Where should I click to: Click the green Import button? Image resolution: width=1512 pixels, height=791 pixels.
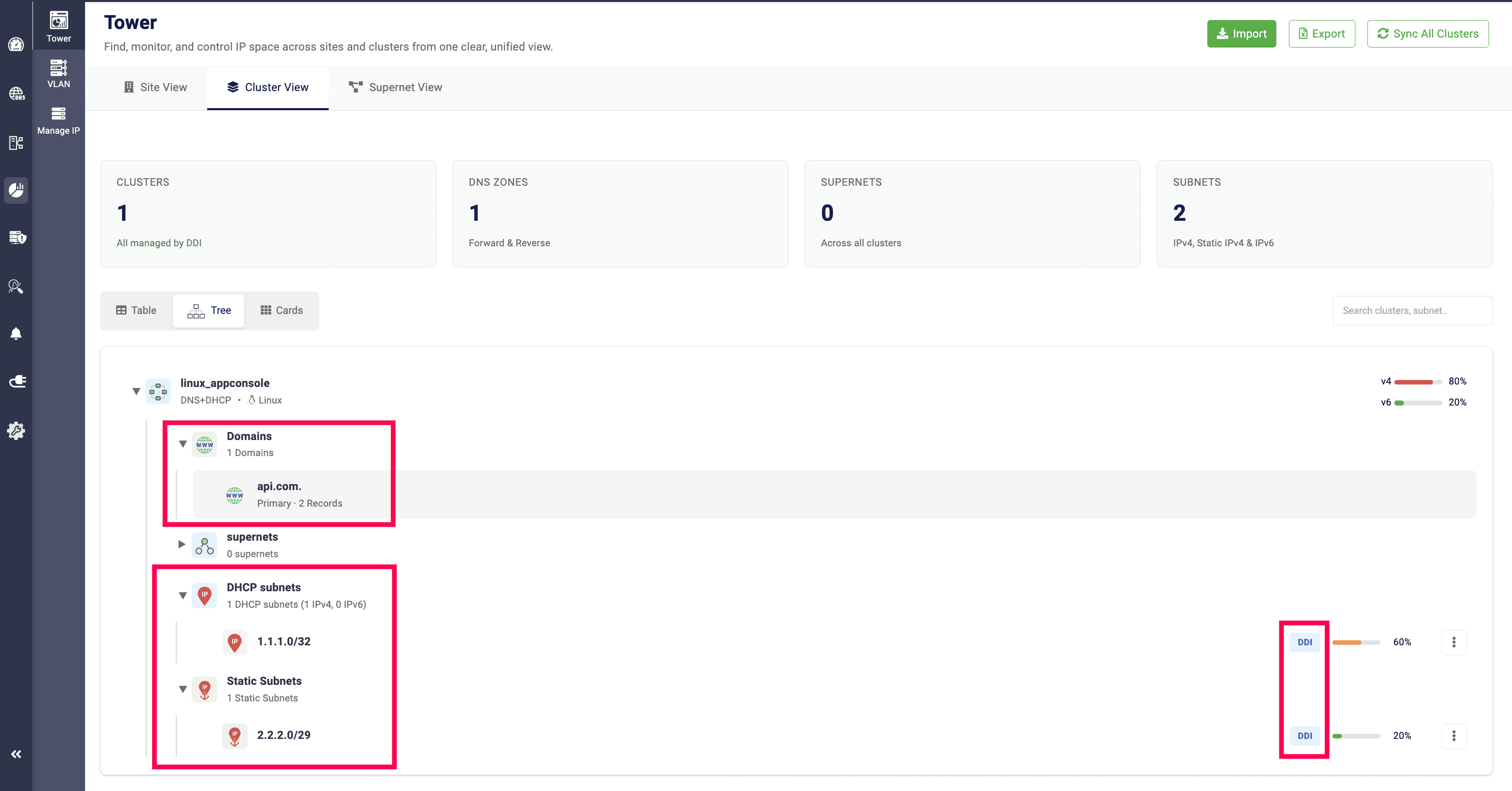point(1241,34)
